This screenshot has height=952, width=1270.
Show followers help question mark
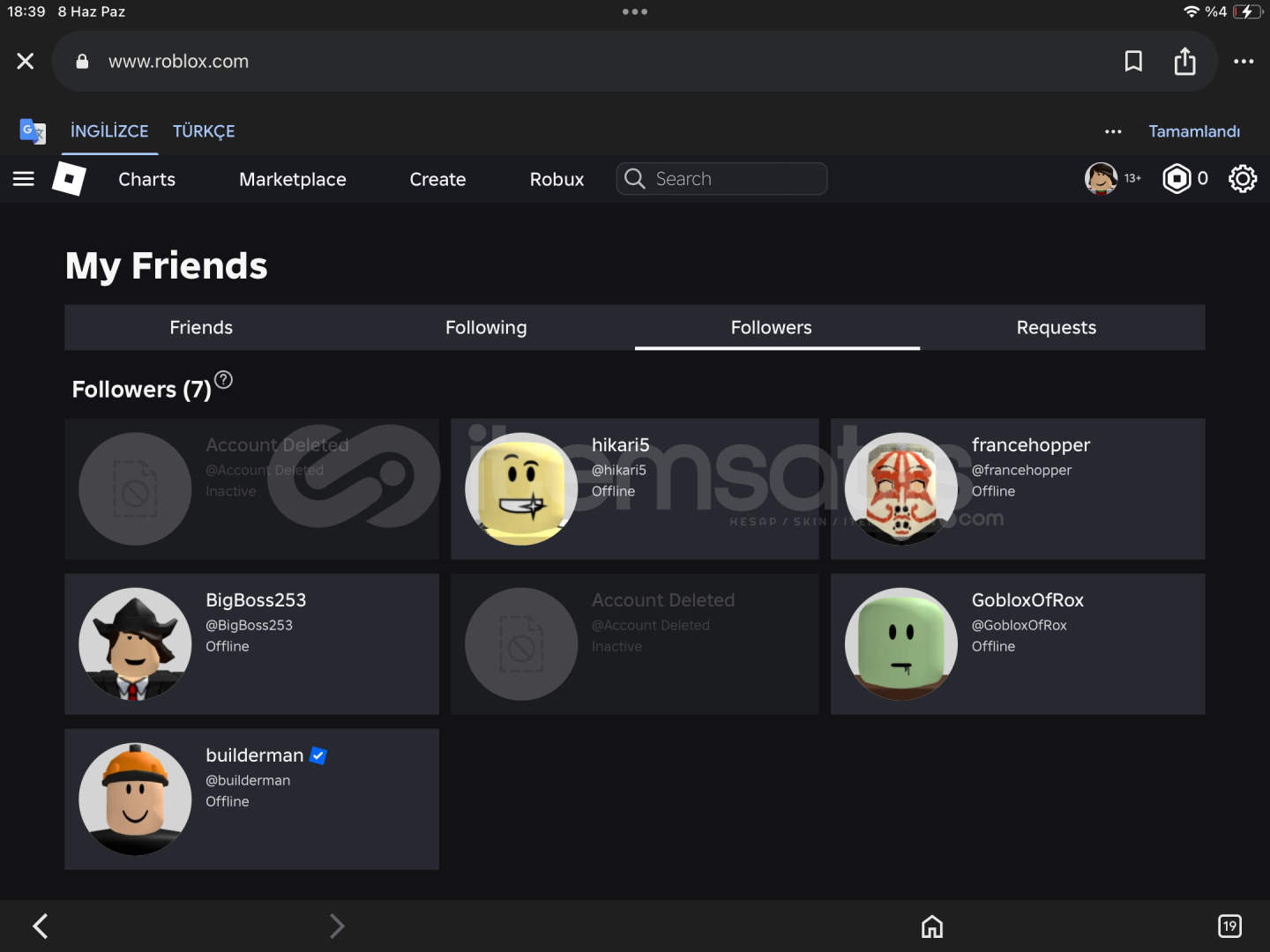224,380
